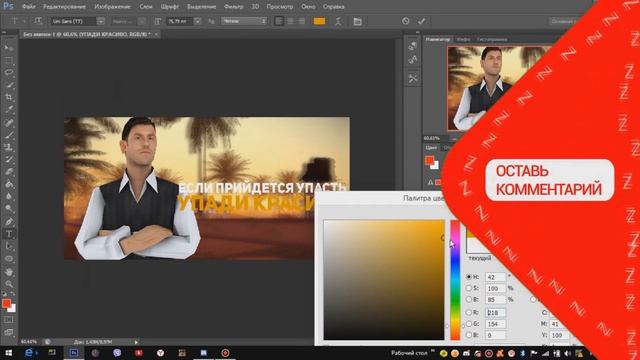Select the S saturation radio button
Image resolution: width=640 pixels, height=360 pixels.
pyautogui.click(x=469, y=288)
